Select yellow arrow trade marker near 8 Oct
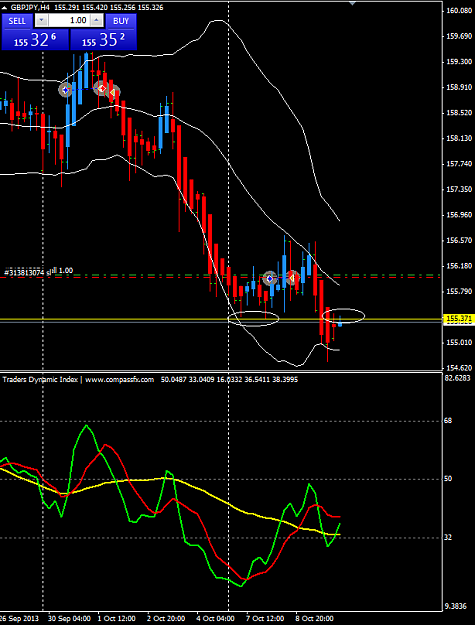Viewport: 475px width, 625px height. [292, 277]
